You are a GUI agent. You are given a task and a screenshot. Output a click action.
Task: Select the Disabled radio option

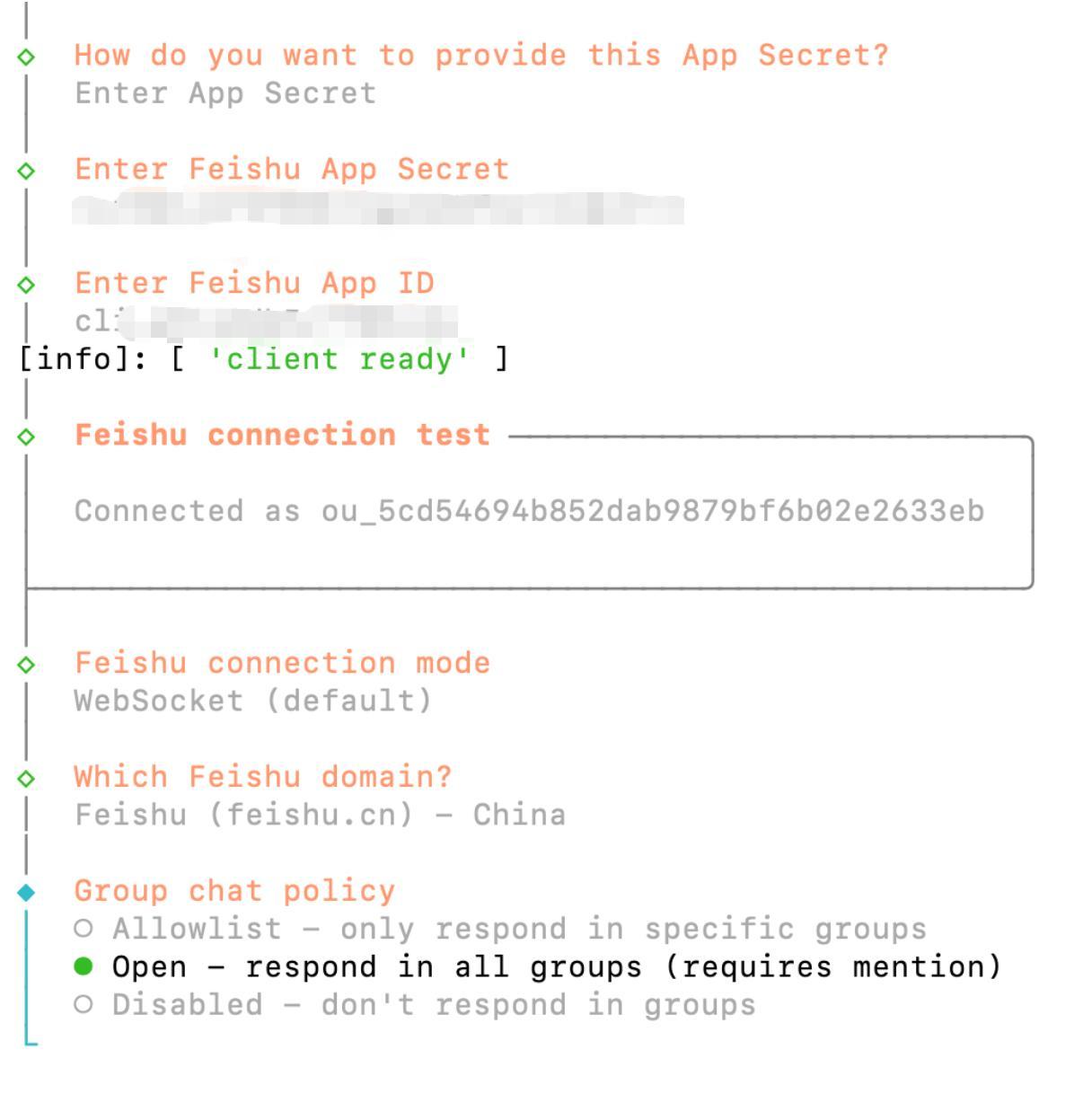pos(84,1004)
